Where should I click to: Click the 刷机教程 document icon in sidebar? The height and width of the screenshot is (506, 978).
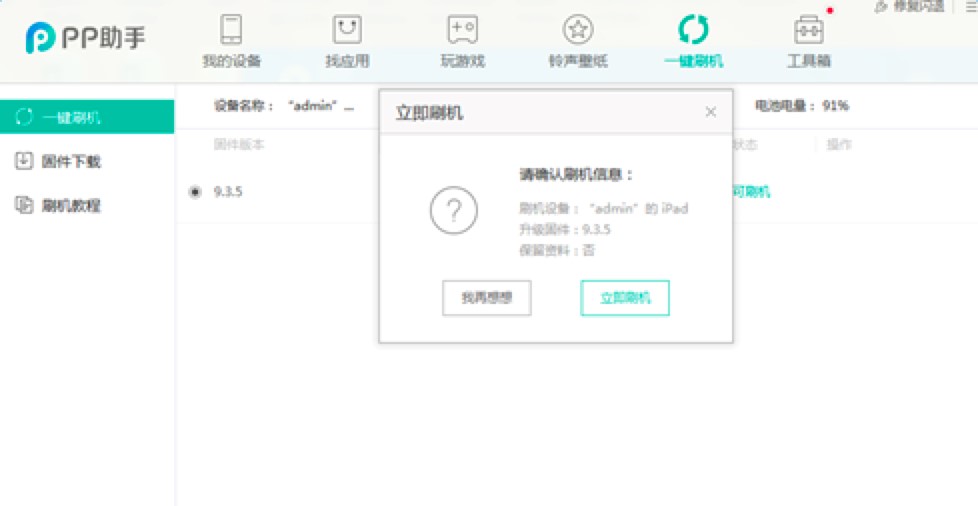tap(23, 205)
